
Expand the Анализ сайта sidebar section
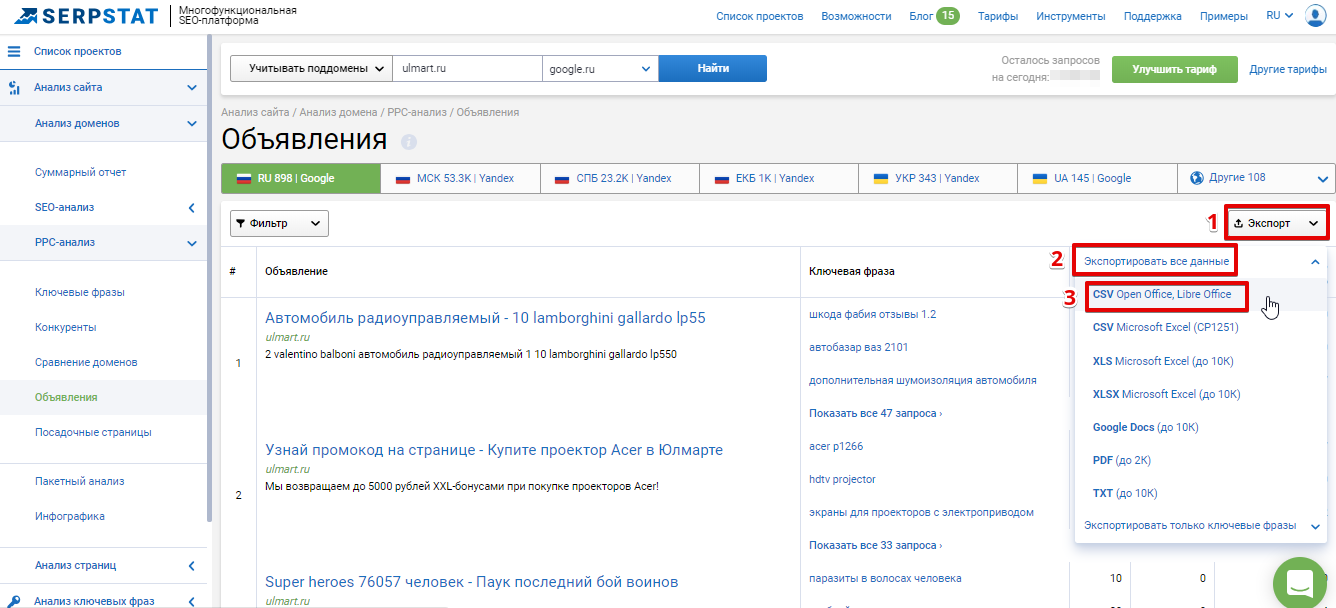tap(192, 88)
